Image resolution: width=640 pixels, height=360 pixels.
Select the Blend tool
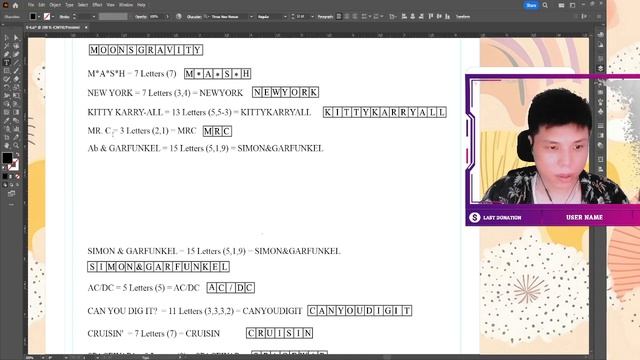tap(16, 120)
